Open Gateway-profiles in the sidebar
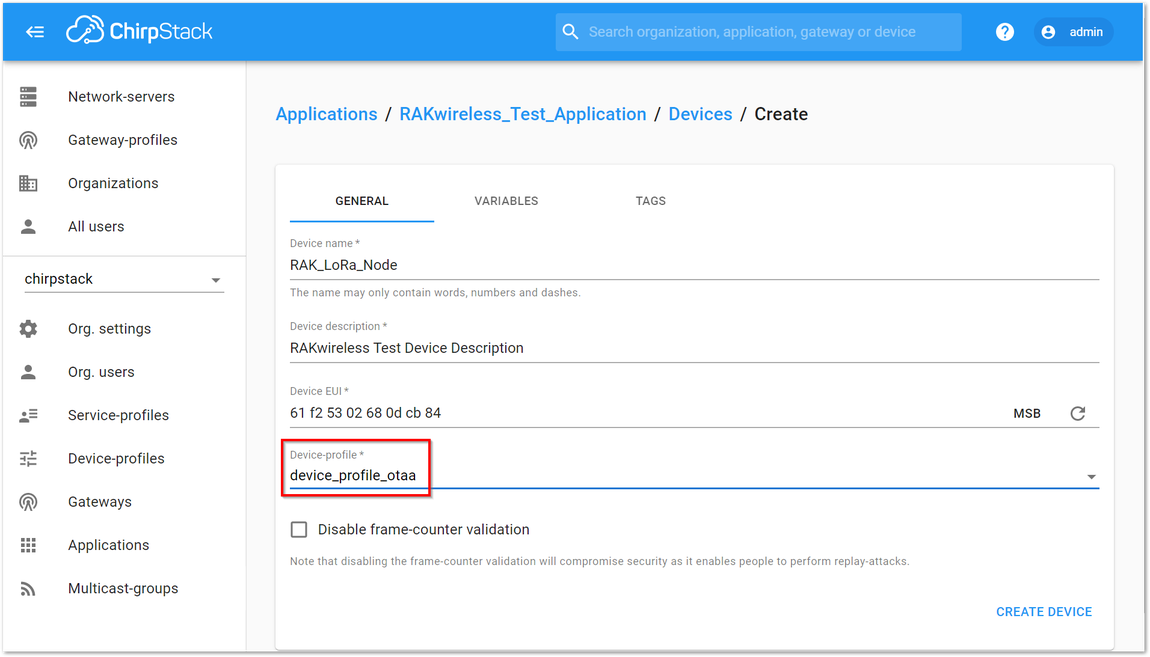 click(x=122, y=140)
